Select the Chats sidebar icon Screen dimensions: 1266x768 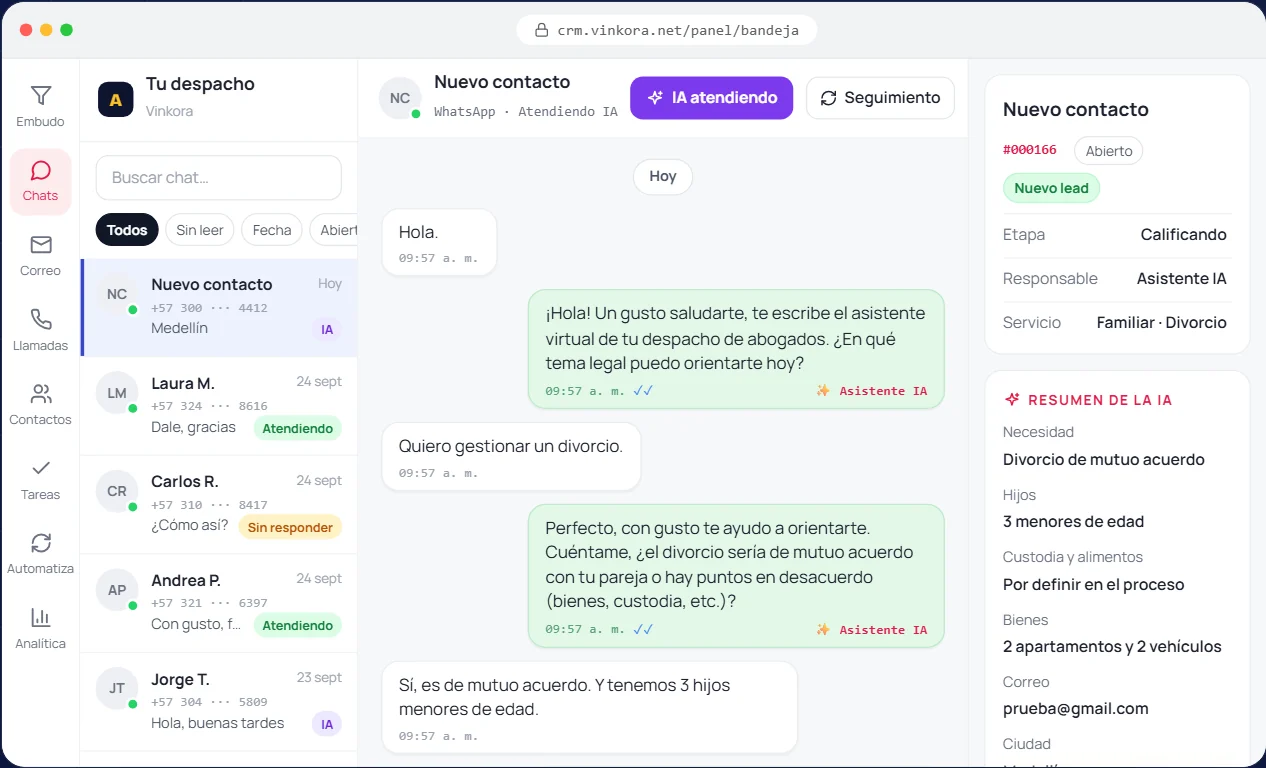point(40,170)
